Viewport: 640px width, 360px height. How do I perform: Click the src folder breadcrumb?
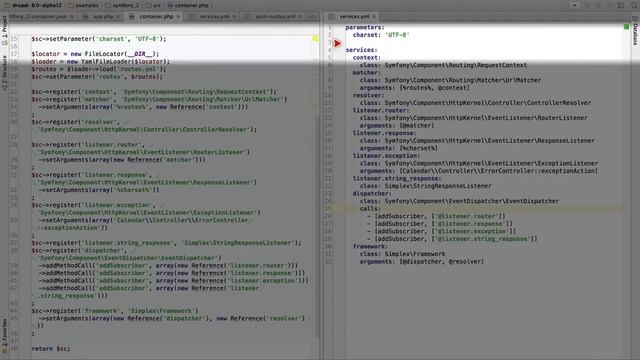[153, 5]
